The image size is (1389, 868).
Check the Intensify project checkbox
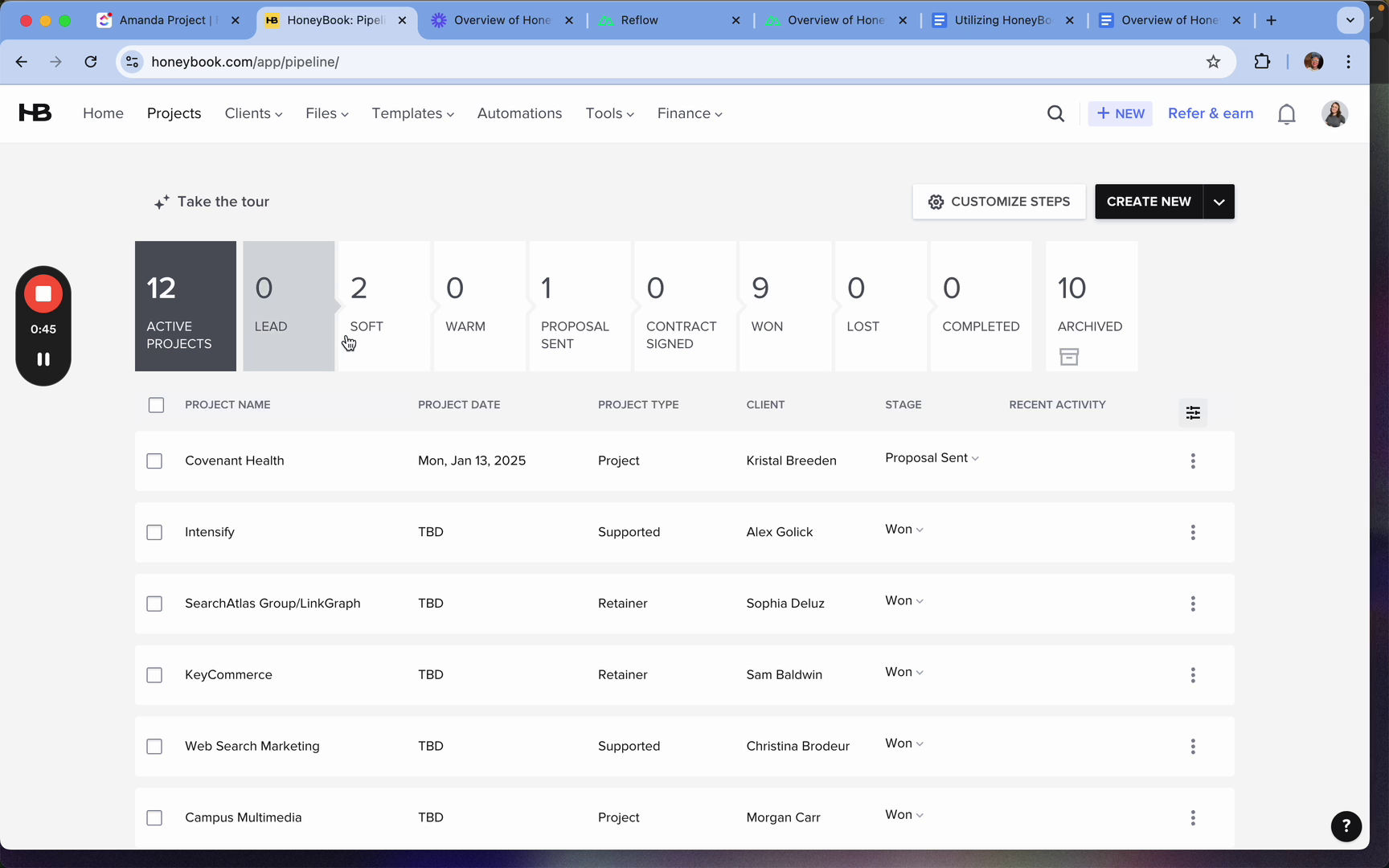154,533
